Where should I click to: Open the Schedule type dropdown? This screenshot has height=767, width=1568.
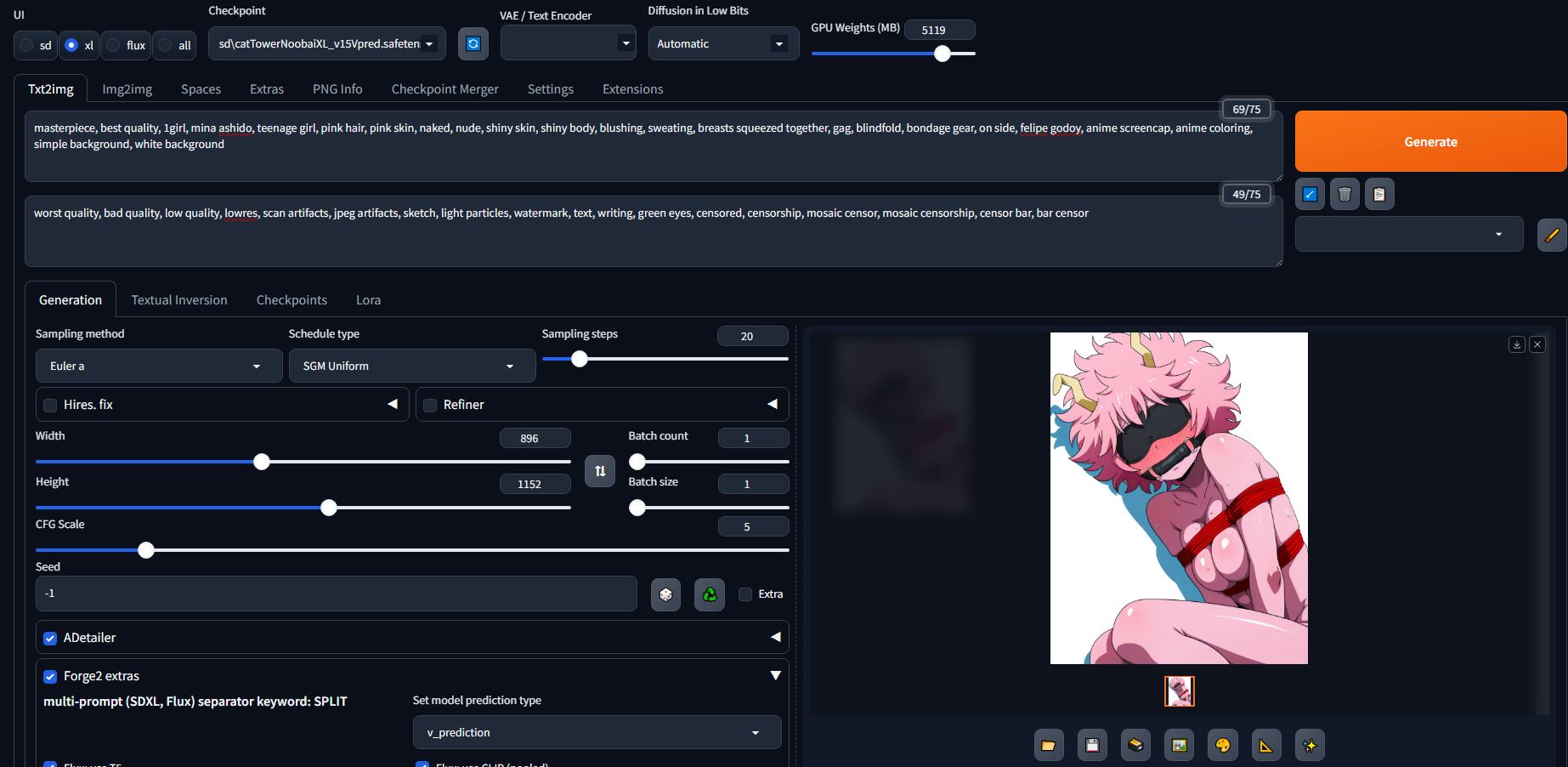point(412,366)
